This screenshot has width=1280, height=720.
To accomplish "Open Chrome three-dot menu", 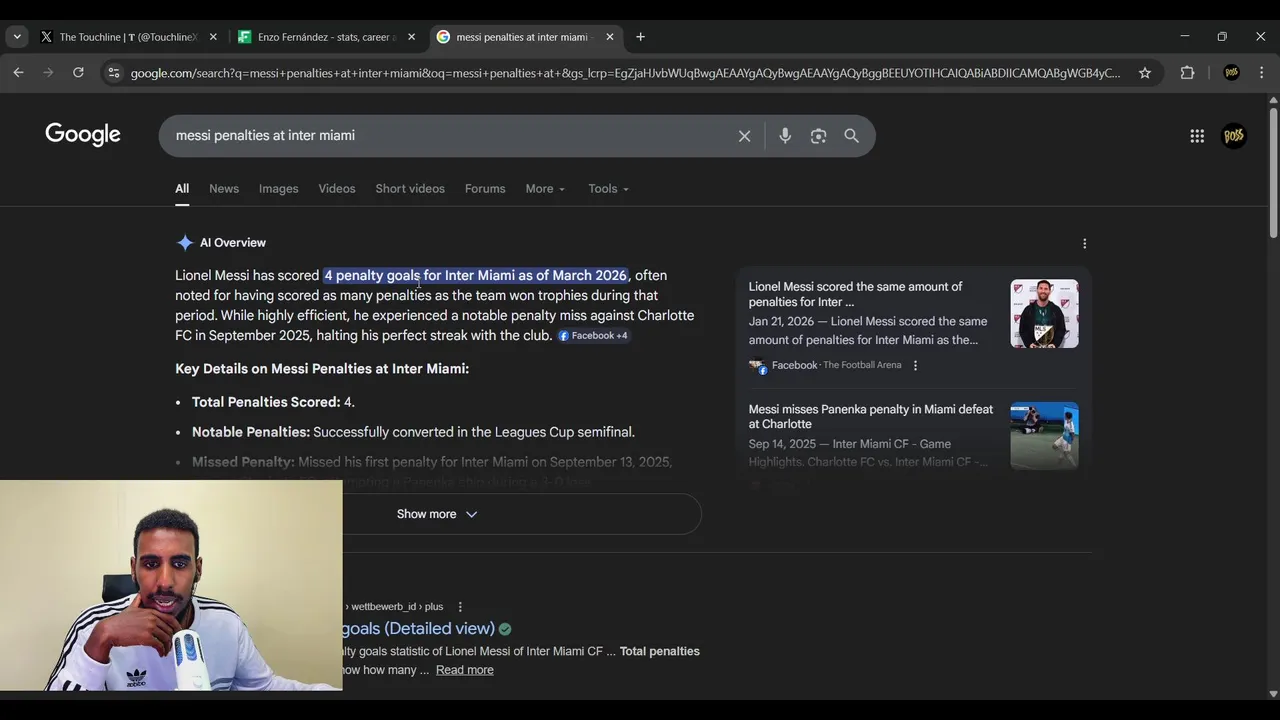I will [1261, 73].
